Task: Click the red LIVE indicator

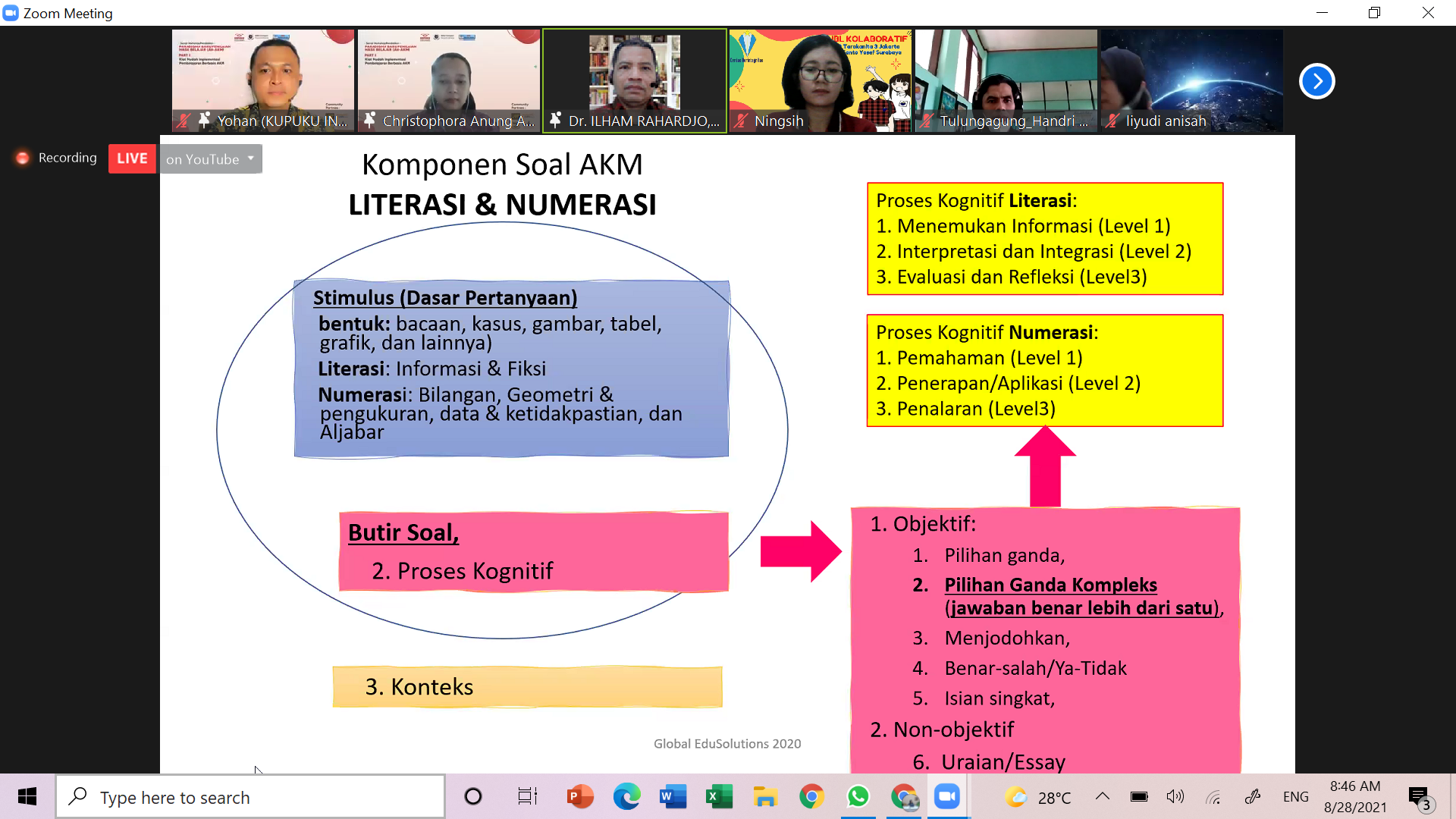Action: pos(132,158)
